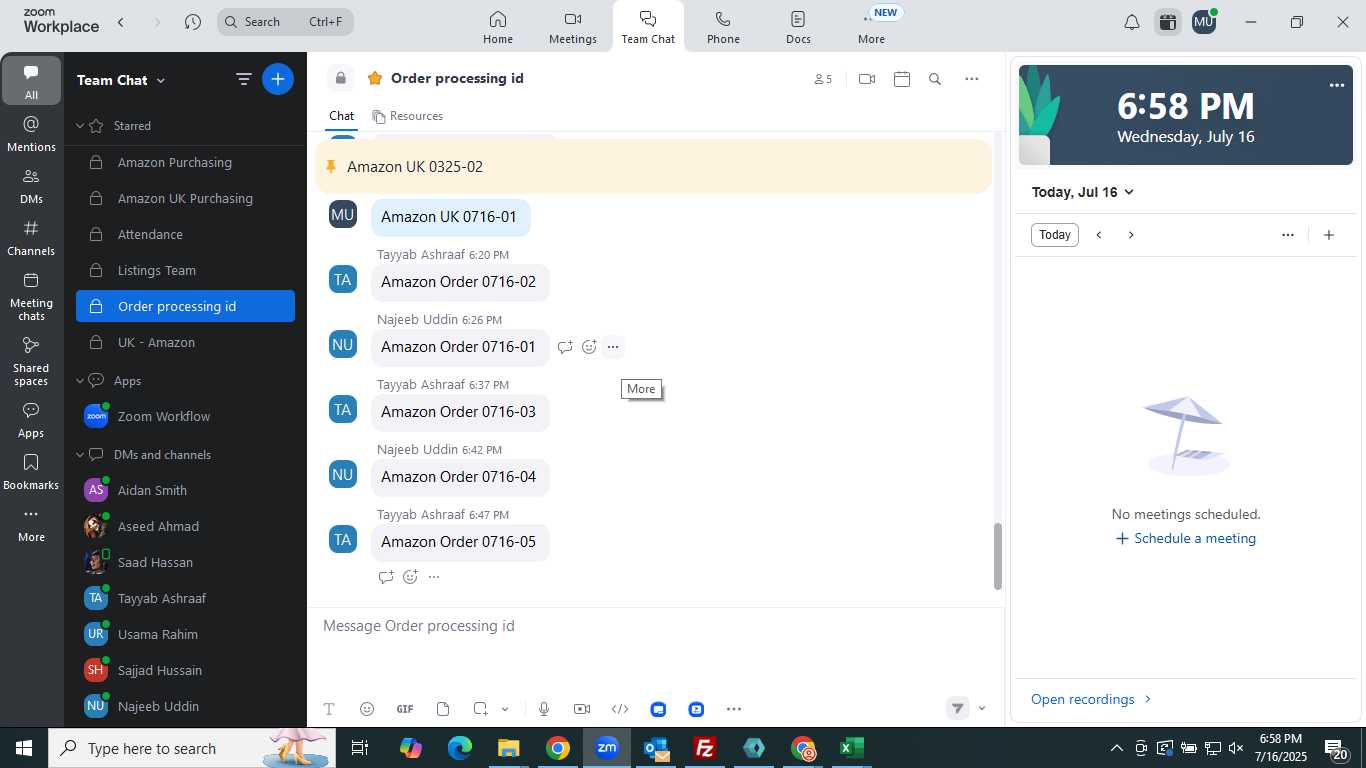Search within the Order processing id chat
Viewport: 1366px width, 768px height.
(935, 79)
